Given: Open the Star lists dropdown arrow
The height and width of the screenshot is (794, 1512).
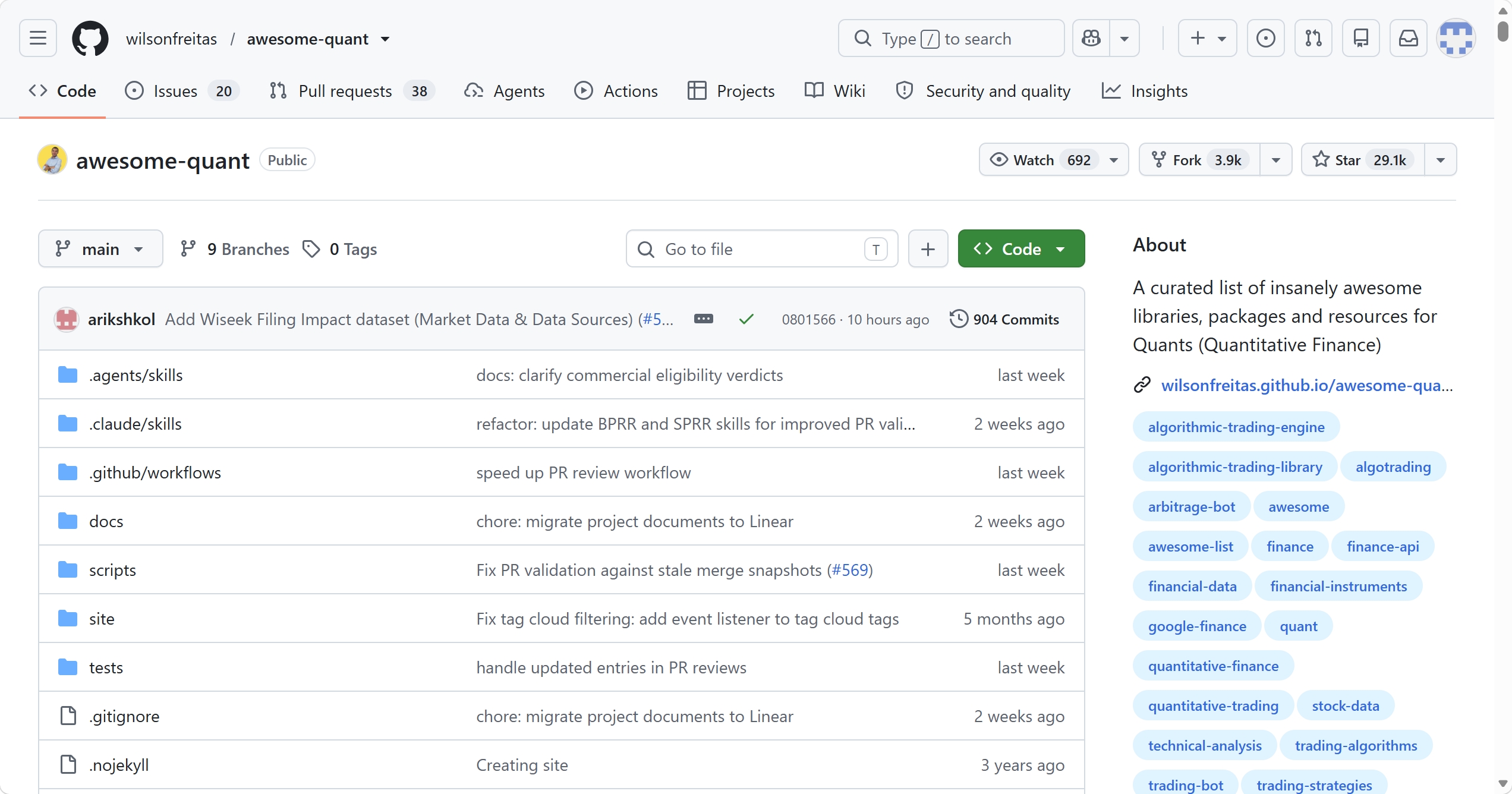Looking at the screenshot, I should (x=1441, y=160).
